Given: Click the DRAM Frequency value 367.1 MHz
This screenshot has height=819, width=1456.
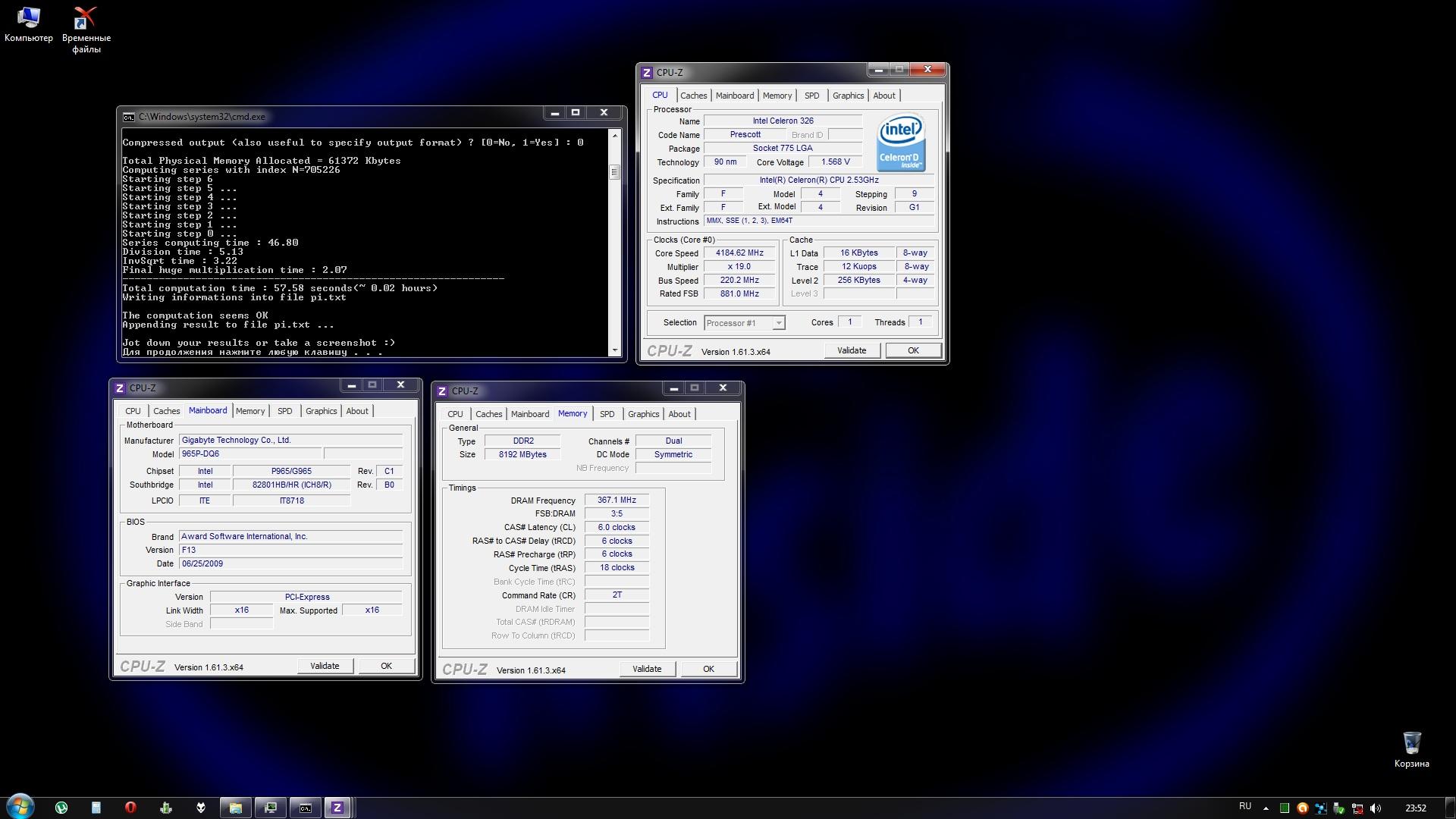Looking at the screenshot, I should (x=617, y=500).
